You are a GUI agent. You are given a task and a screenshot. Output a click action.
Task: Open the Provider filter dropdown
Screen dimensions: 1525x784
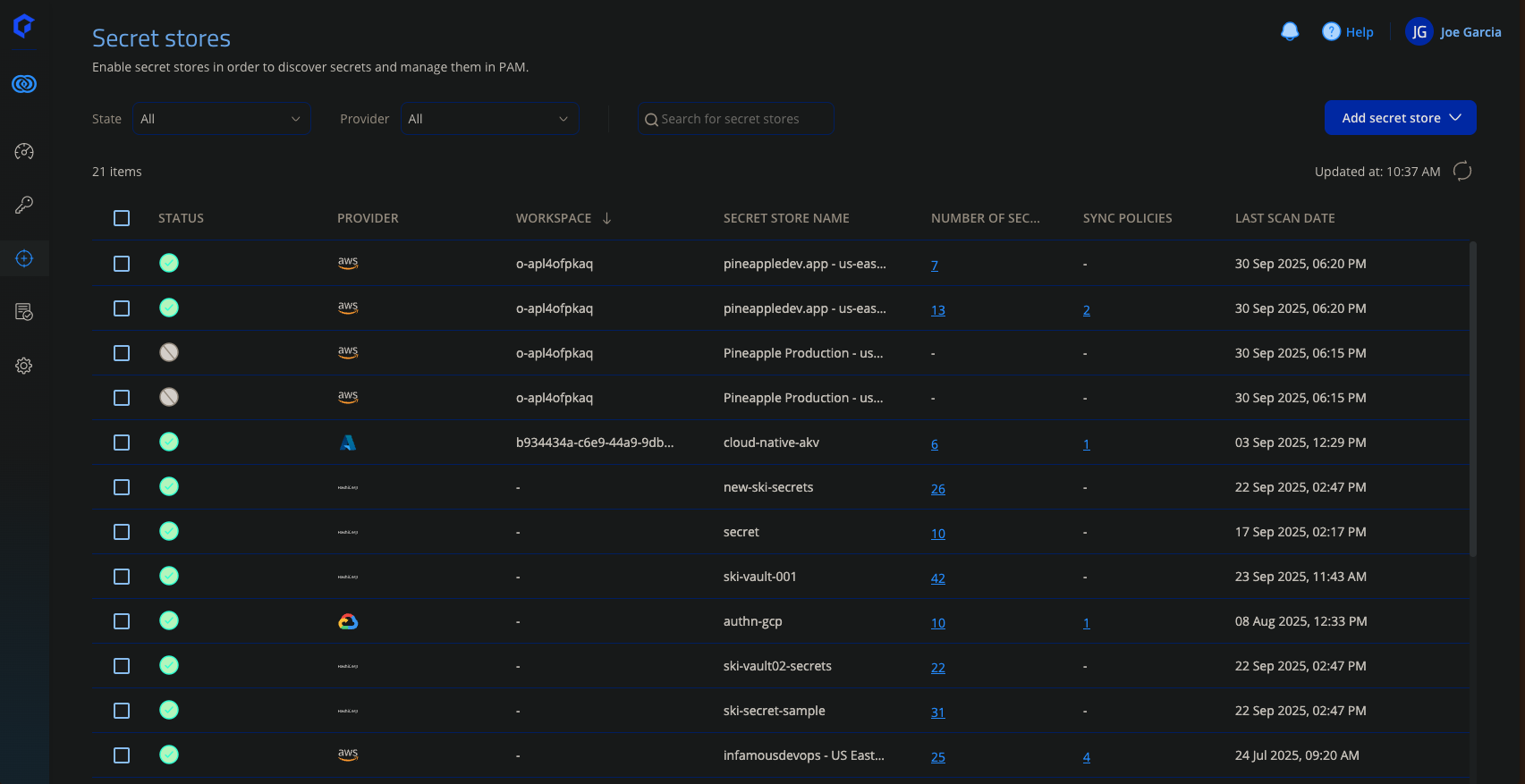click(489, 119)
